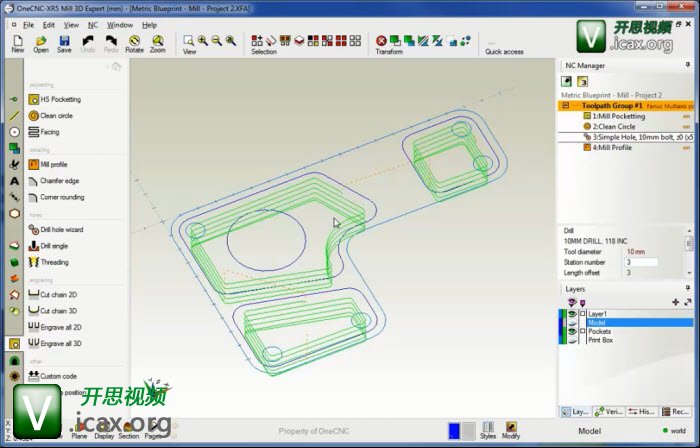This screenshot has height=448, width=700.
Task: Click the red delete icon in Transform group
Action: 381,41
